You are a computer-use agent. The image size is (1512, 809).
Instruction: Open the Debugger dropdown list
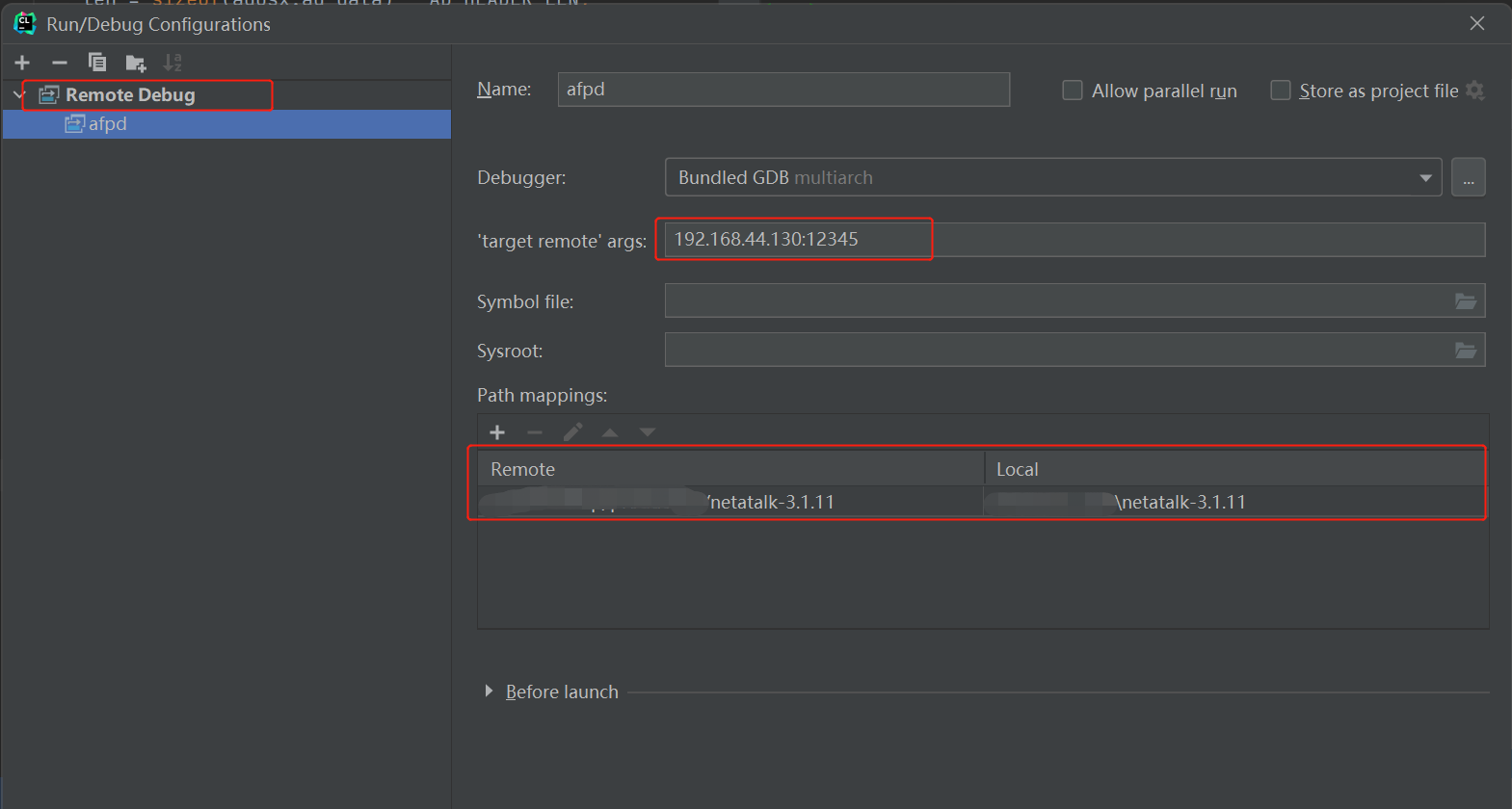[x=1425, y=178]
